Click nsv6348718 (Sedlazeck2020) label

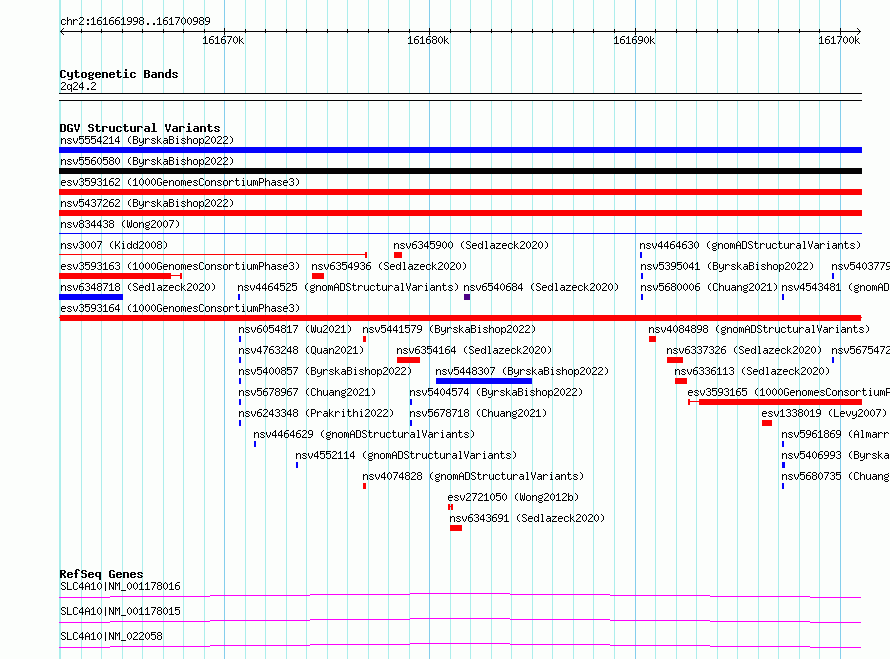[x=138, y=287]
